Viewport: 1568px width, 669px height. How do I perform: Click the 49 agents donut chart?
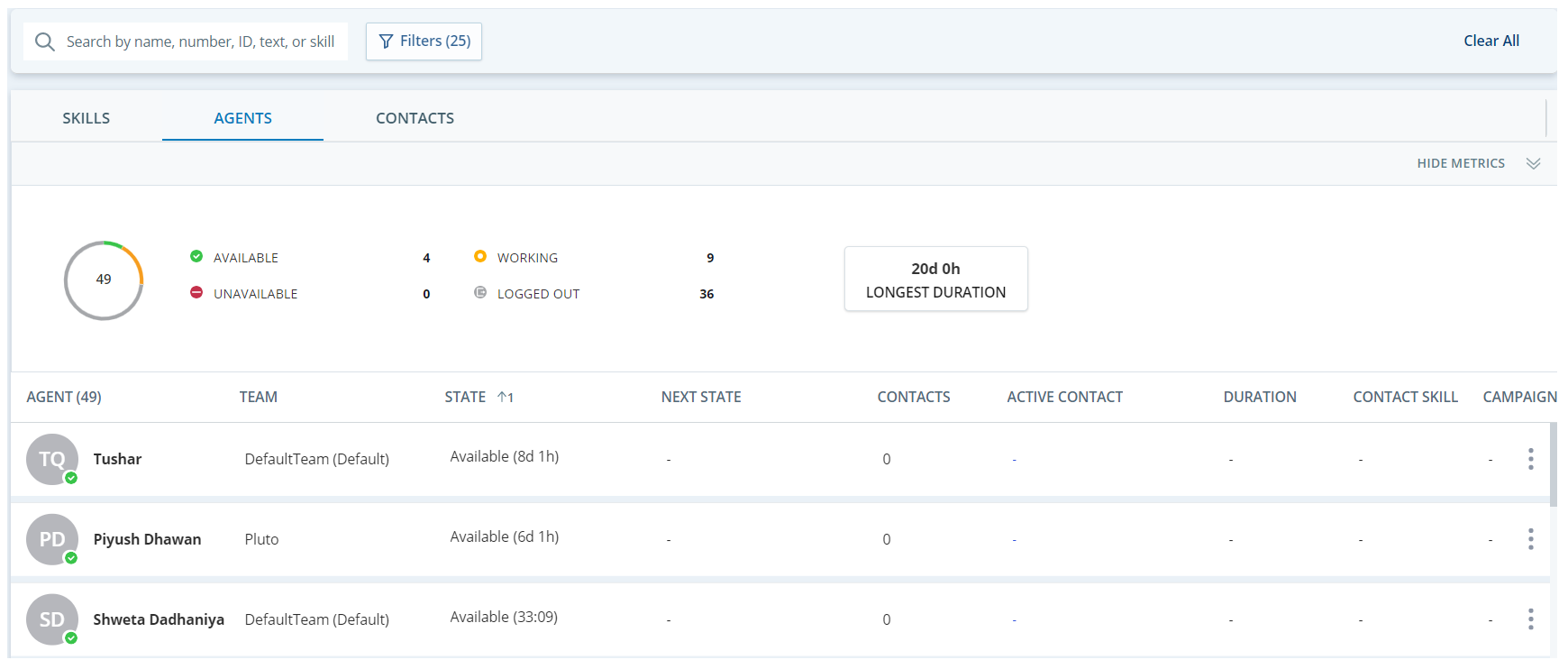104,280
